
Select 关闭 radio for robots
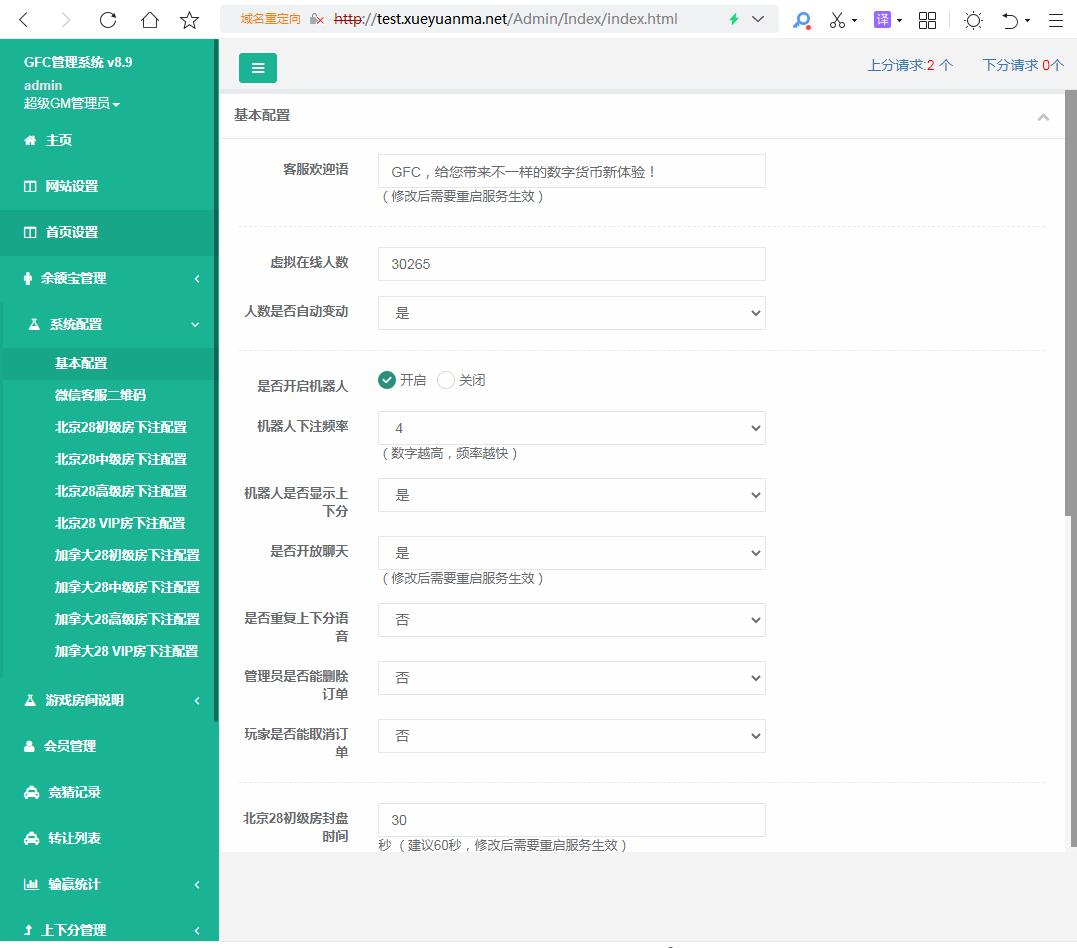pos(446,380)
